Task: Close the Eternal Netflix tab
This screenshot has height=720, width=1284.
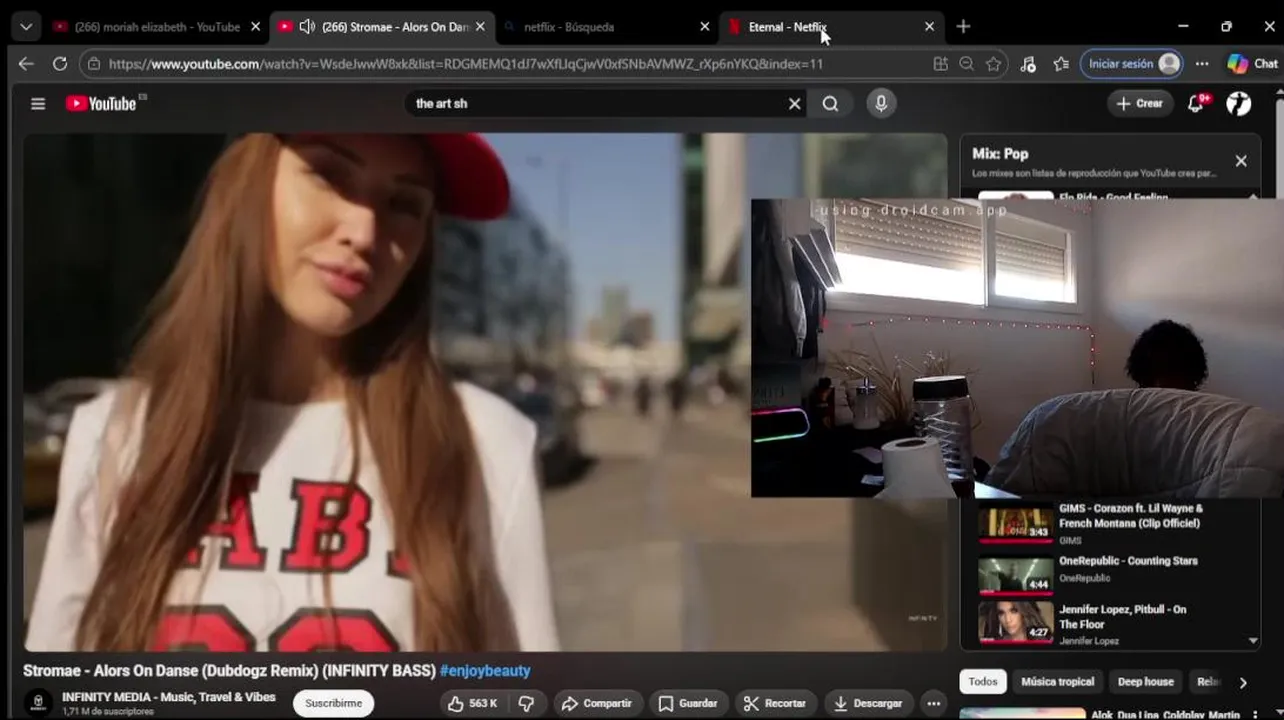Action: (x=929, y=27)
